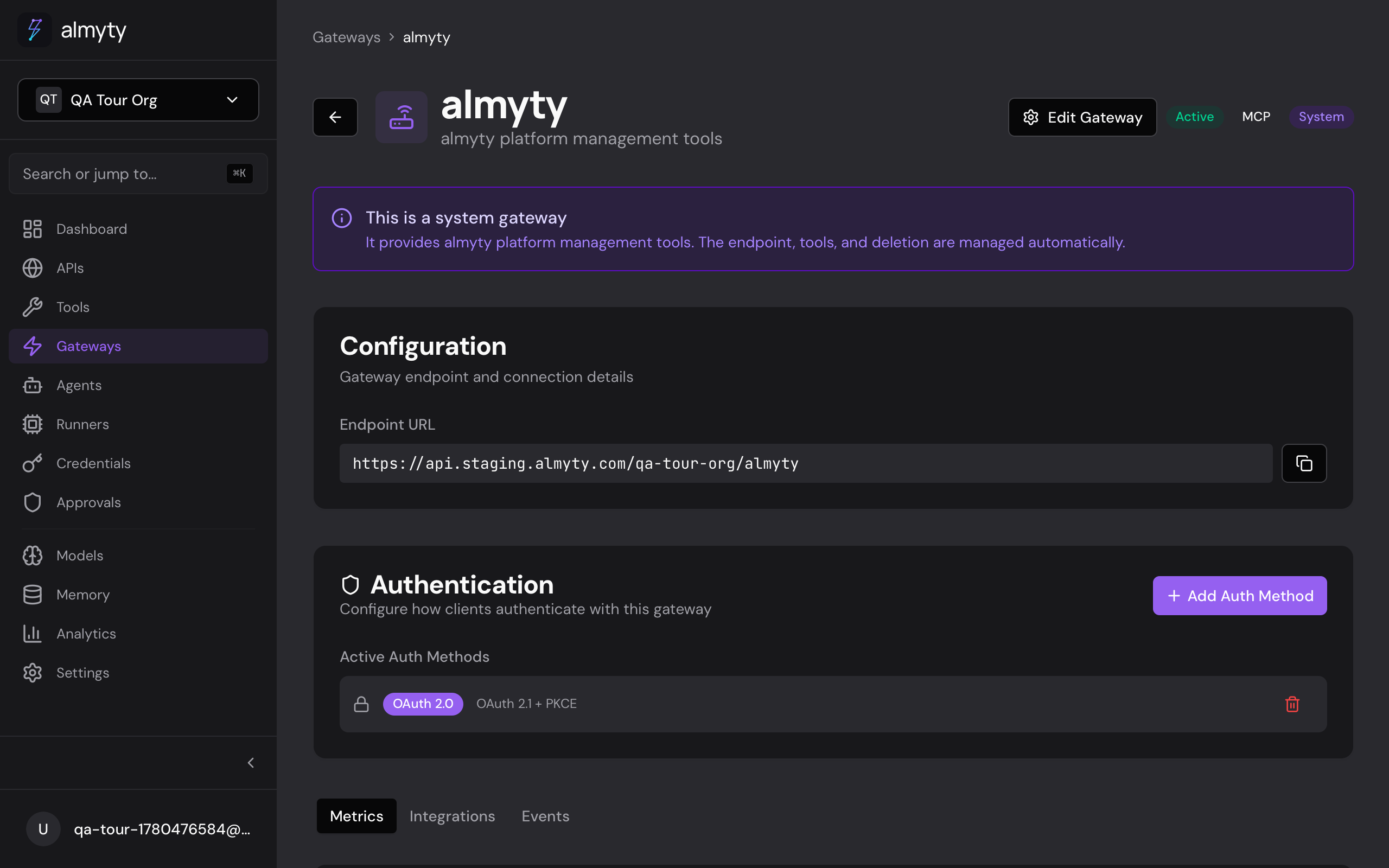Switch to the Integrations tab

pos(453,816)
